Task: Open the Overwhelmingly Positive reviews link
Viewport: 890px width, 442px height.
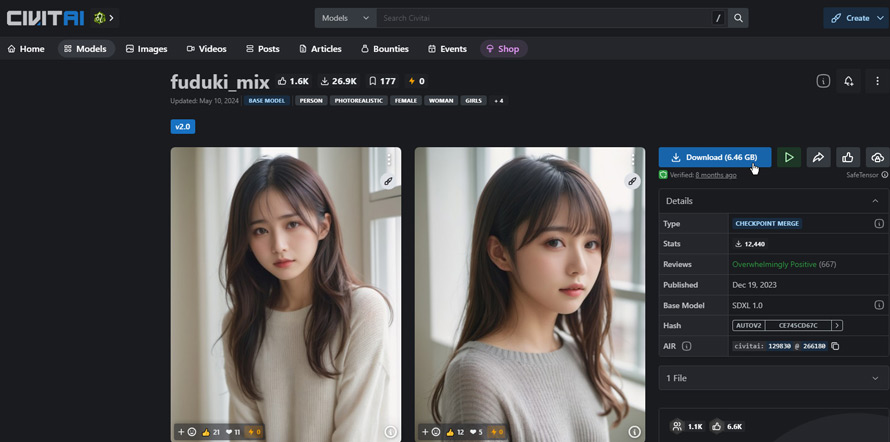Action: 774,264
